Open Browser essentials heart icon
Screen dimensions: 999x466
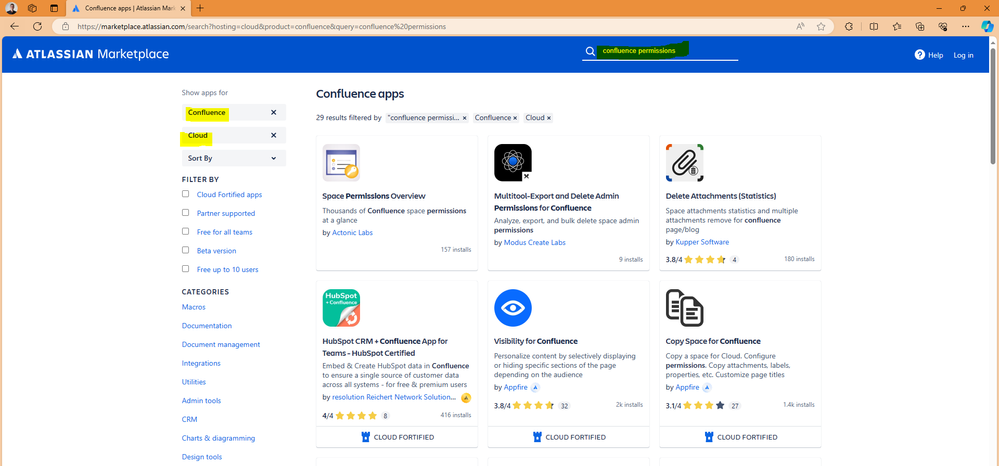pyautogui.click(x=944, y=27)
